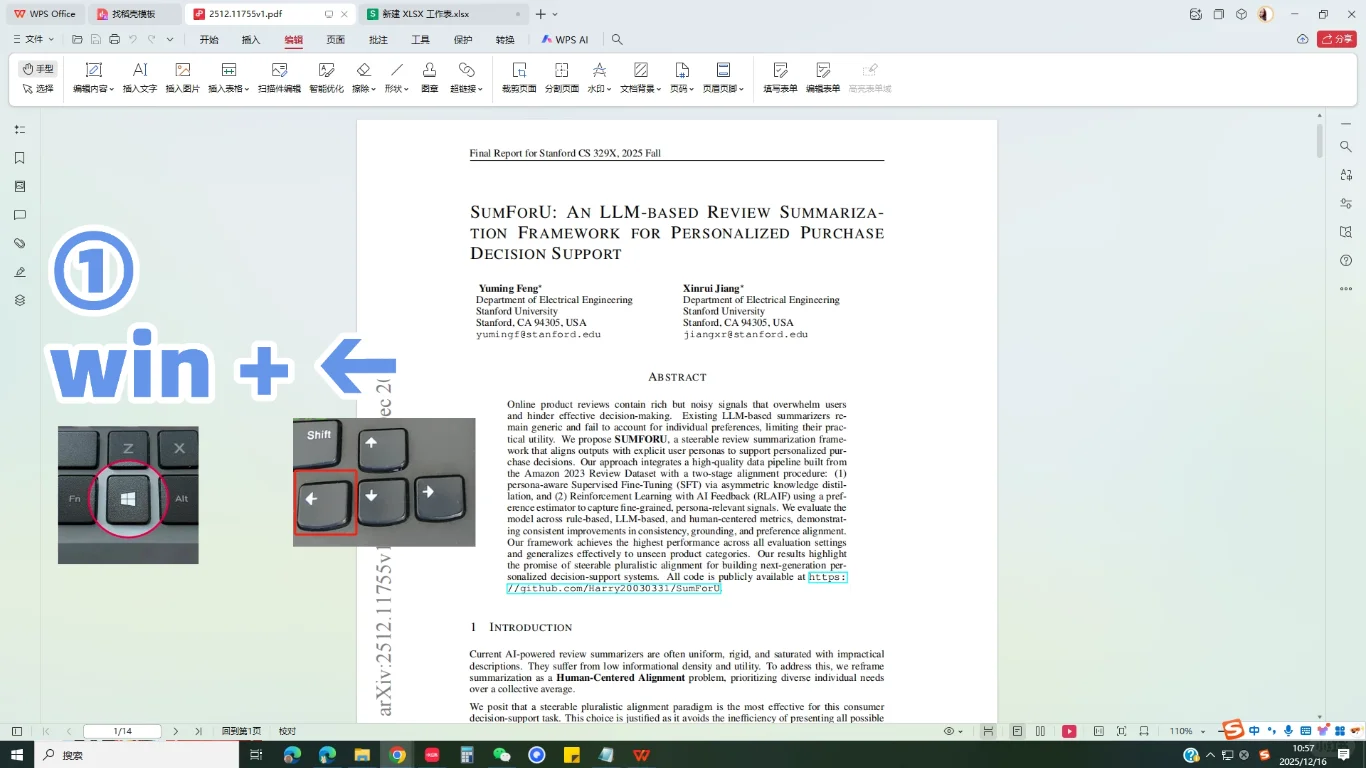Launch the 智能优化 smart optimize tool
The image size is (1366, 768).
[x=326, y=77]
